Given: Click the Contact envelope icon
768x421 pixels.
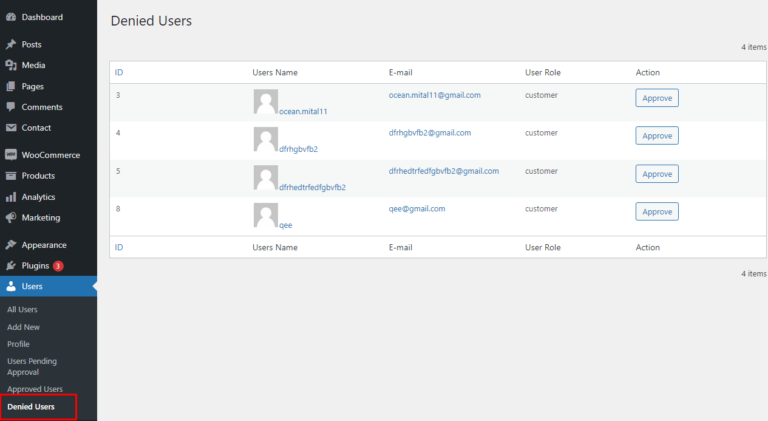Looking at the screenshot, I should 11,128.
